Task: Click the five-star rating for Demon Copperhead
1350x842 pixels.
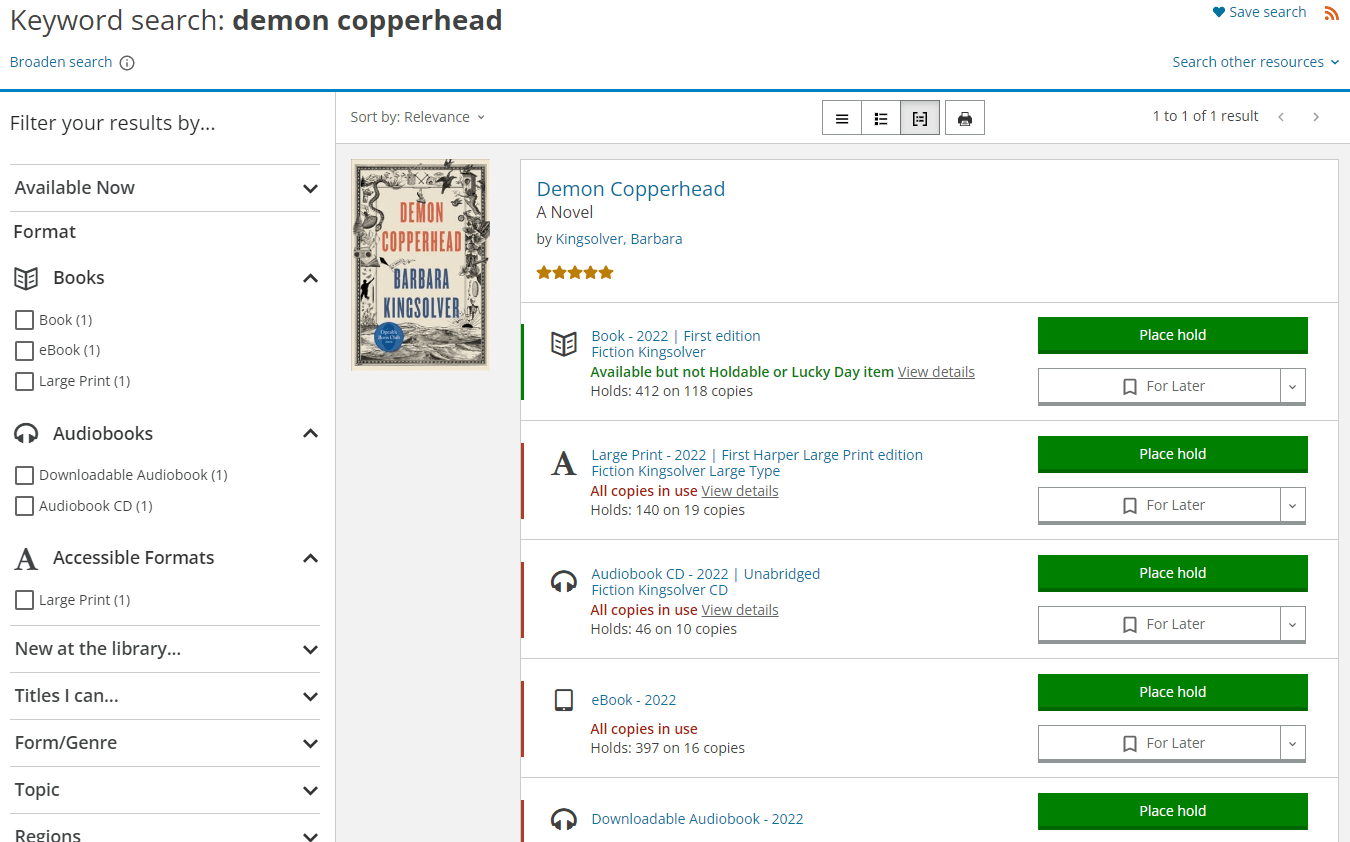Action: tap(575, 272)
